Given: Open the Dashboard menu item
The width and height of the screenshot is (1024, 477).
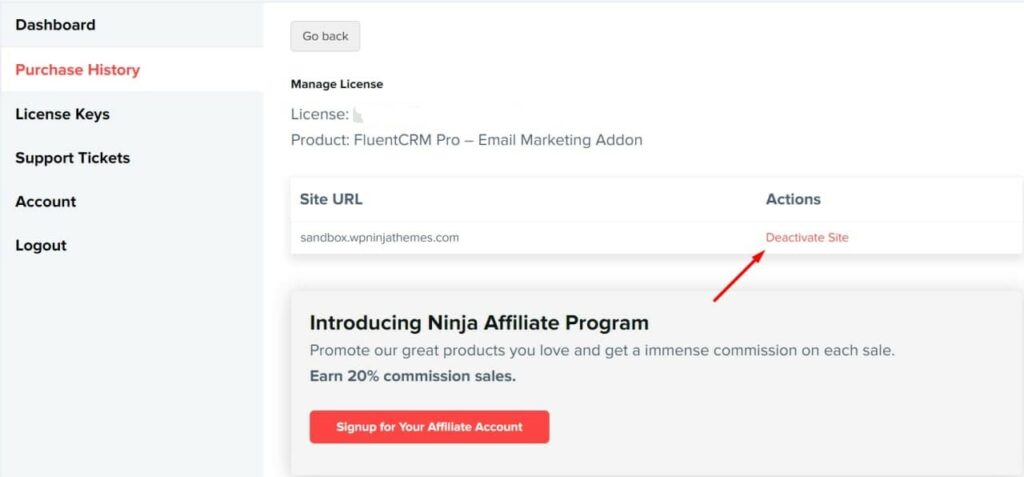Looking at the screenshot, I should coord(56,25).
